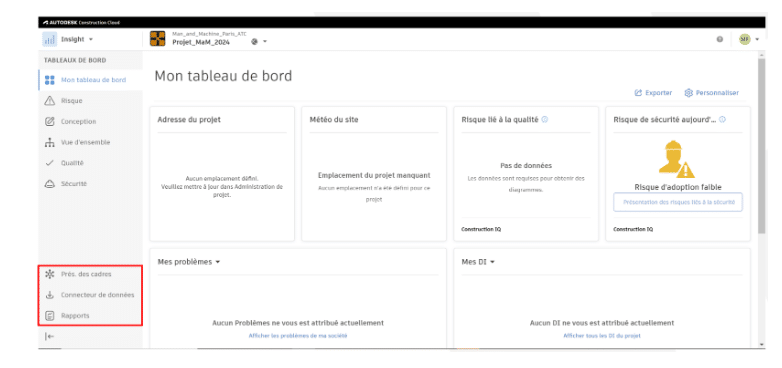Click Emplacement du projet manquant text
The height and width of the screenshot is (368, 782).
pos(374,176)
